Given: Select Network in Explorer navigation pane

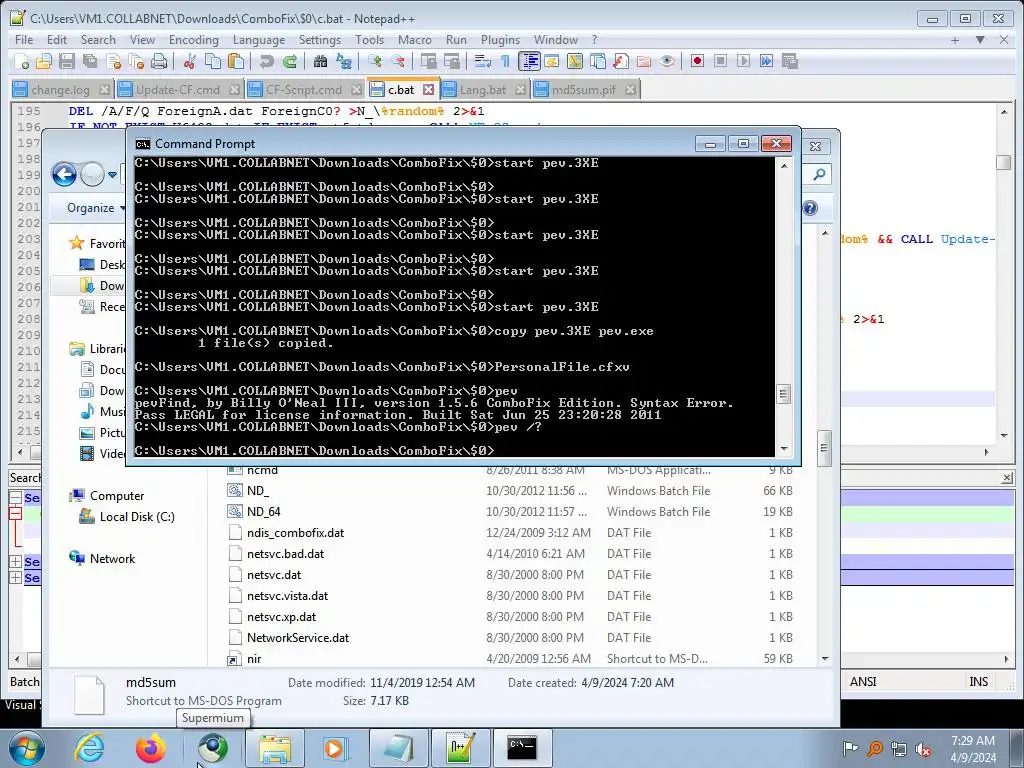Looking at the screenshot, I should tap(103, 558).
